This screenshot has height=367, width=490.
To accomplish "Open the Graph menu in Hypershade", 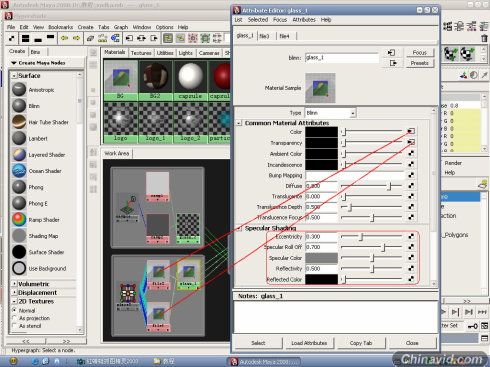I will click(x=121, y=27).
